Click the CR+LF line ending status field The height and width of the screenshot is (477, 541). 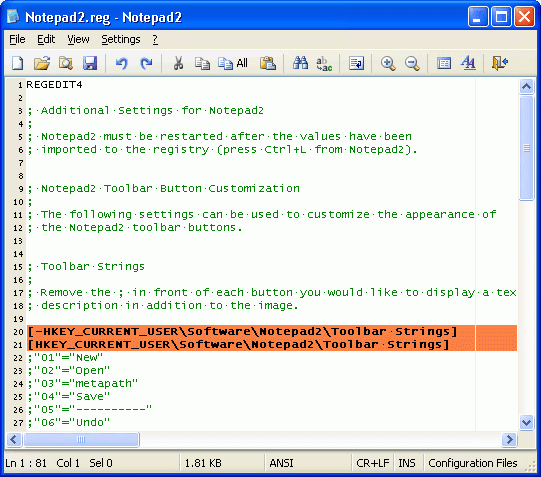pos(373,463)
